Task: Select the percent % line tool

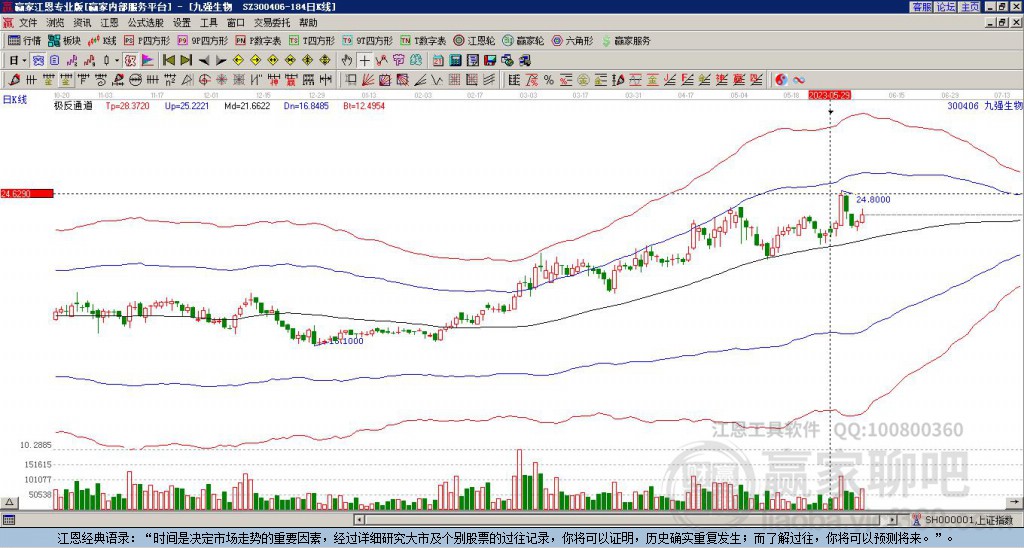Action: click(x=549, y=80)
